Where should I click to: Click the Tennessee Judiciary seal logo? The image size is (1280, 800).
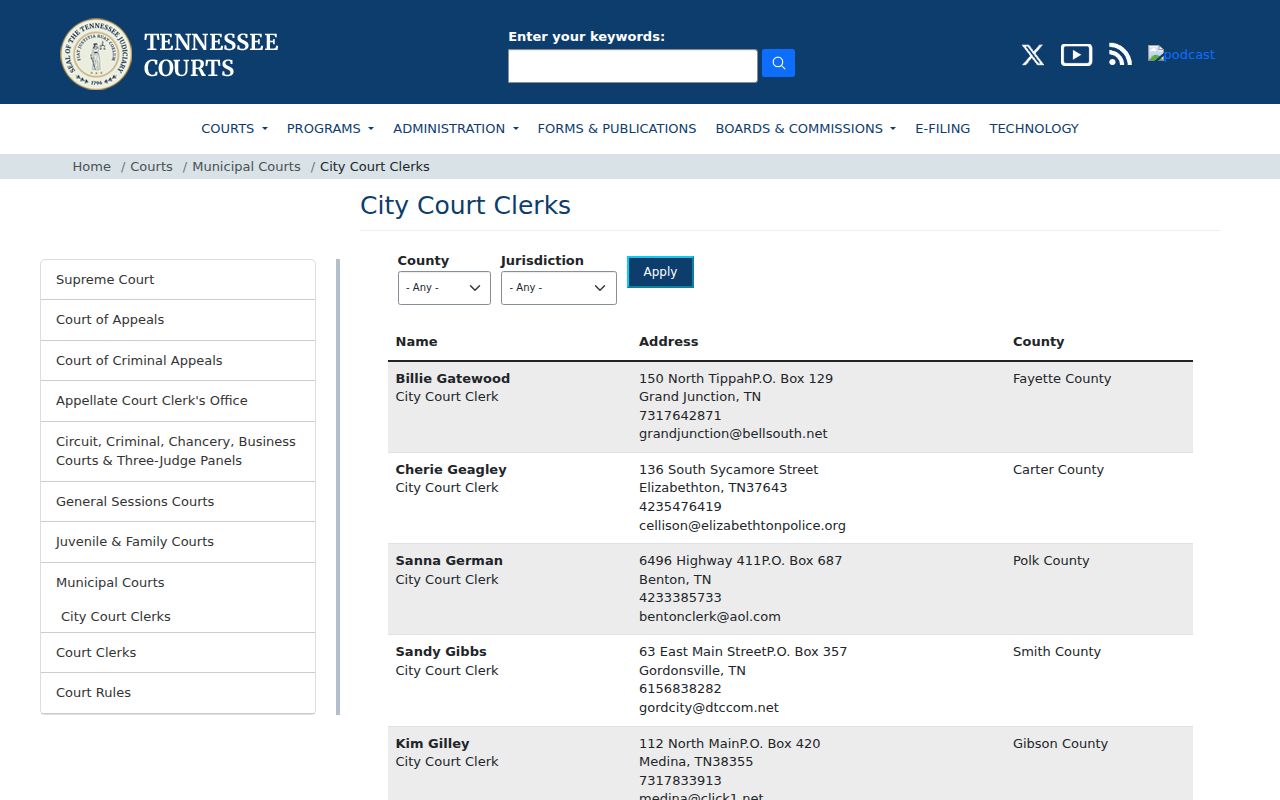pos(96,54)
